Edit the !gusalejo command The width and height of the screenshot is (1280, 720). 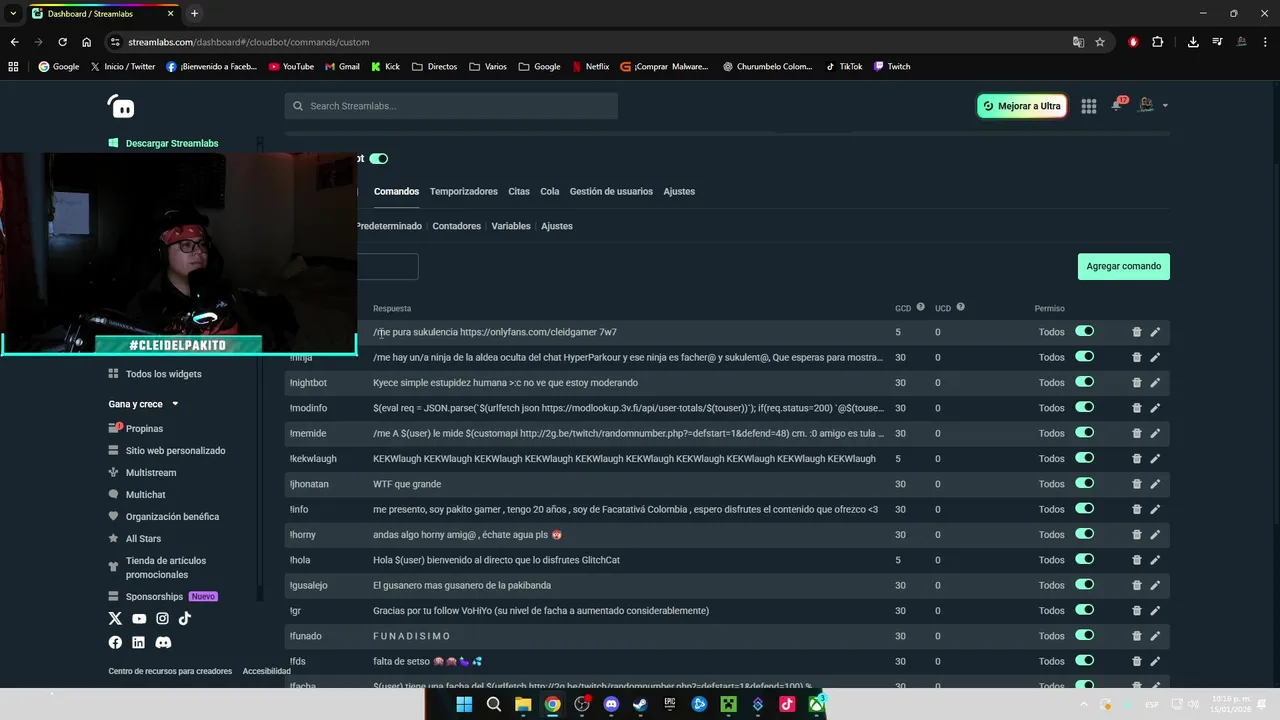pyautogui.click(x=1155, y=585)
